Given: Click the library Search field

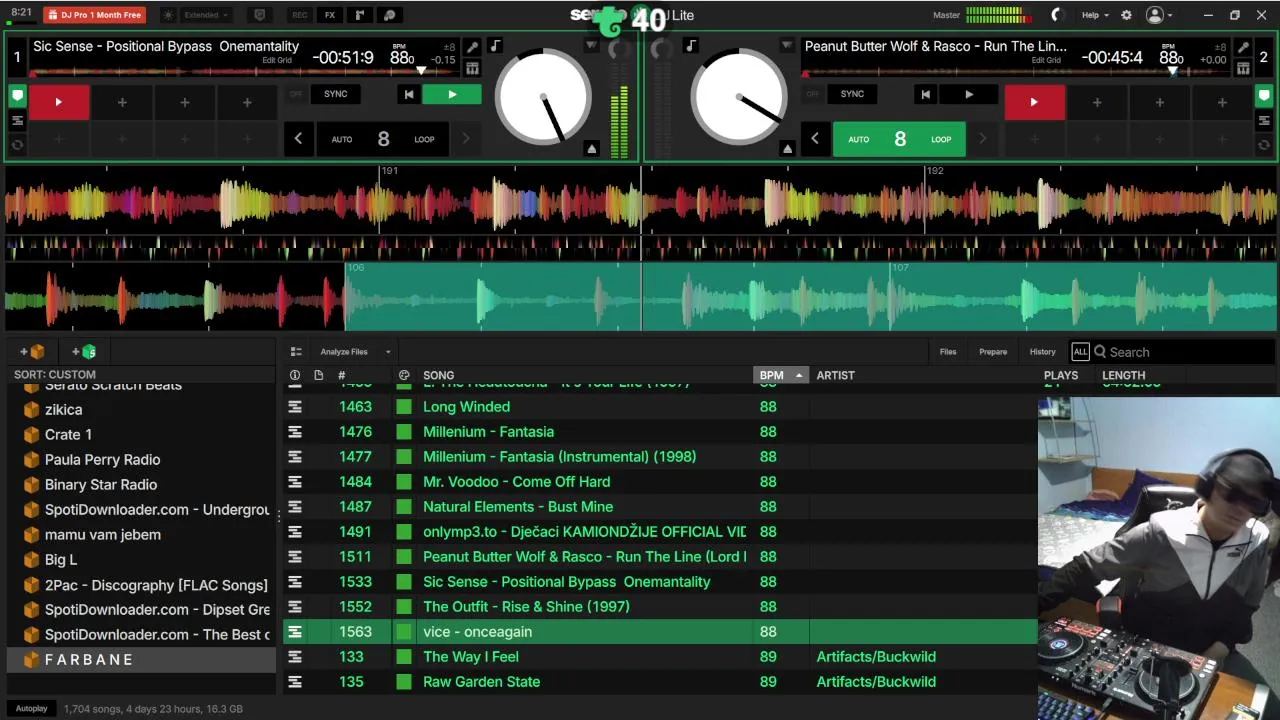Looking at the screenshot, I should (1185, 352).
